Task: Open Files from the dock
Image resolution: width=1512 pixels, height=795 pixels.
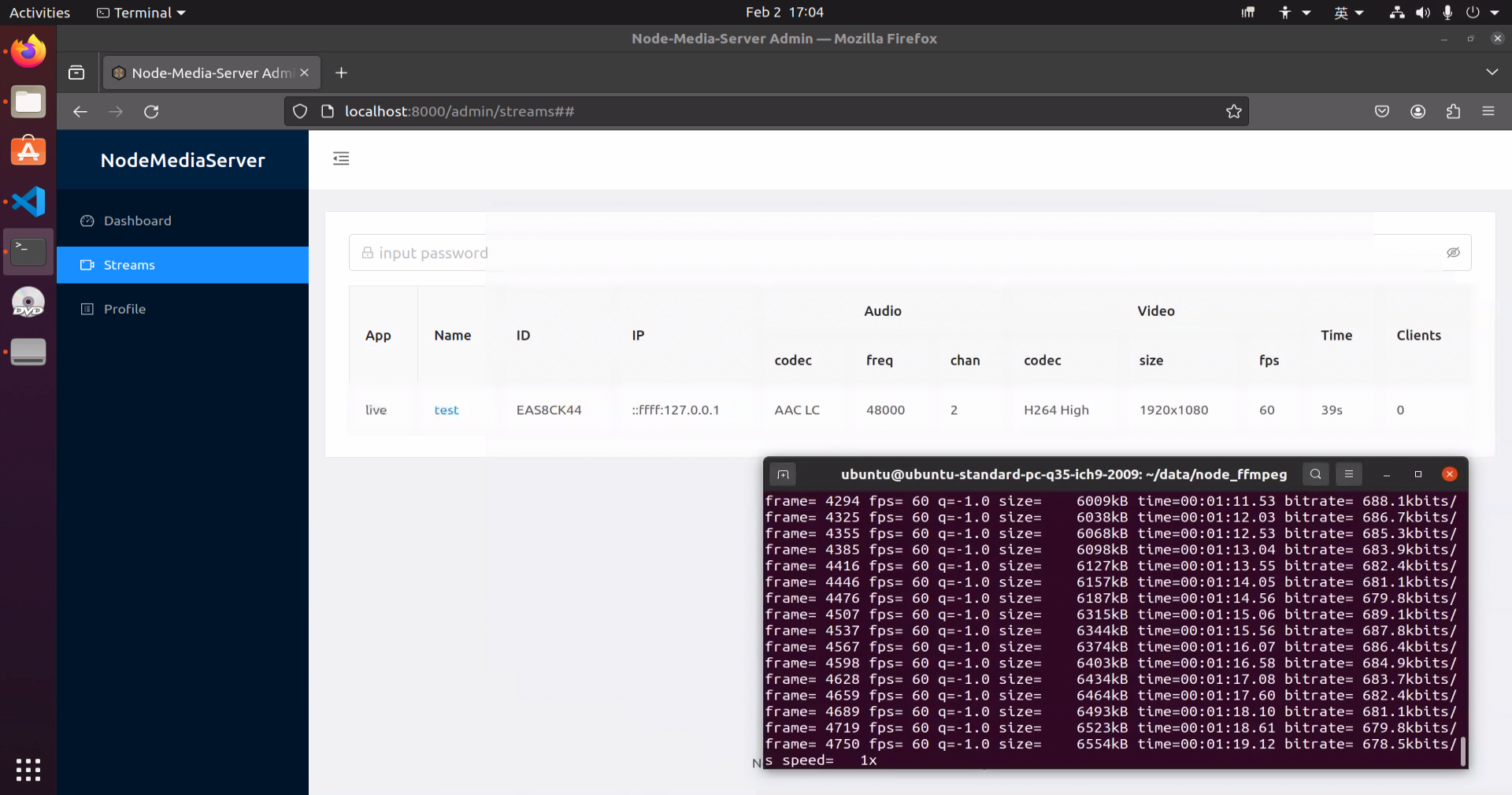Action: pos(28,102)
